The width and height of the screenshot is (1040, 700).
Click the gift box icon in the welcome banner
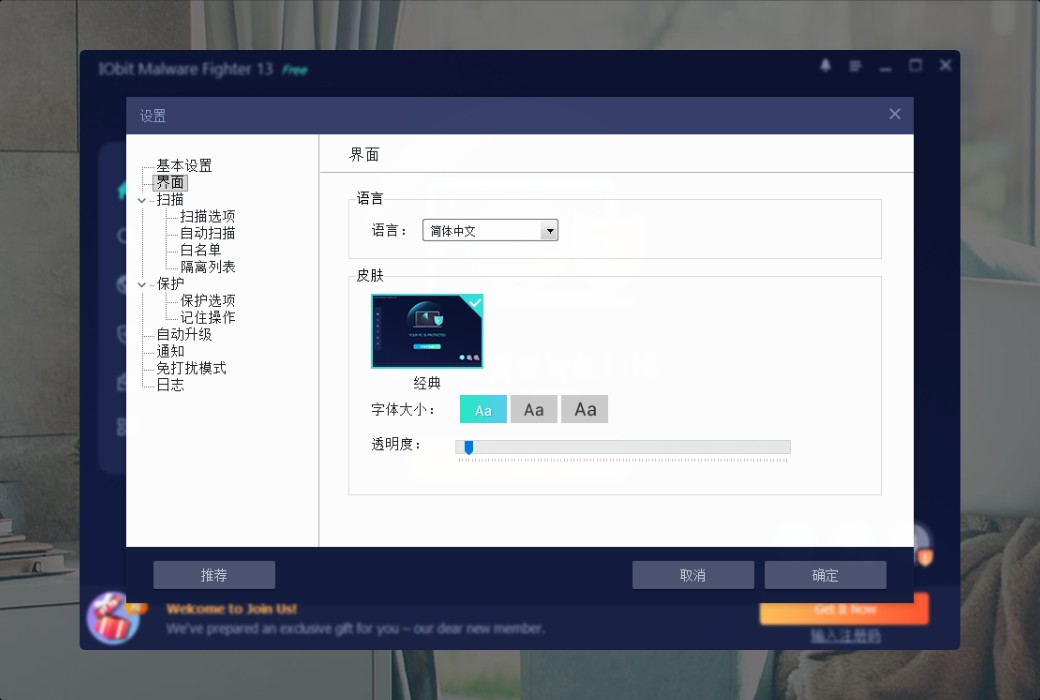(x=112, y=620)
